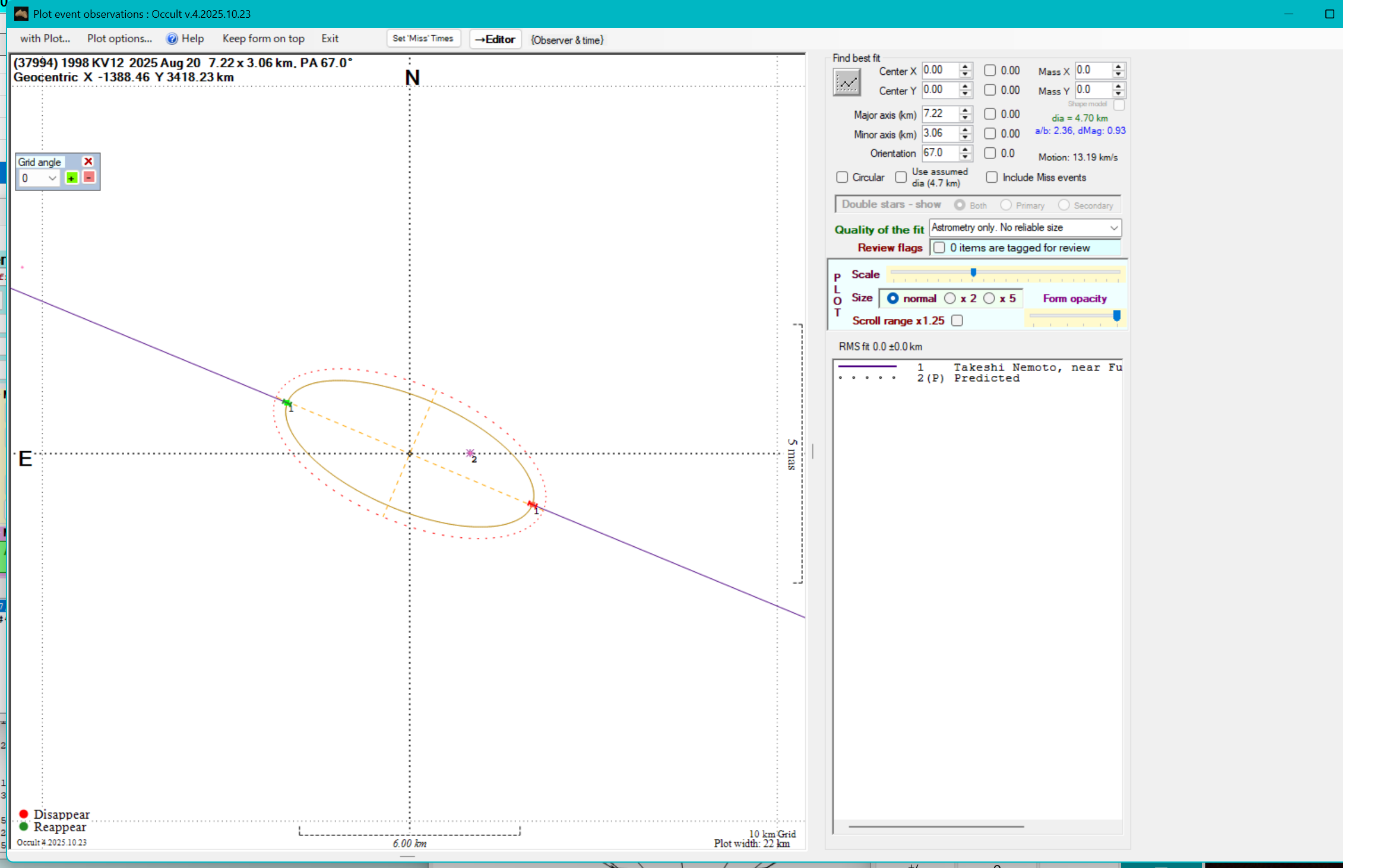Screen dimensions: 1399x868
Task: Check Include Miss events
Action: point(992,177)
